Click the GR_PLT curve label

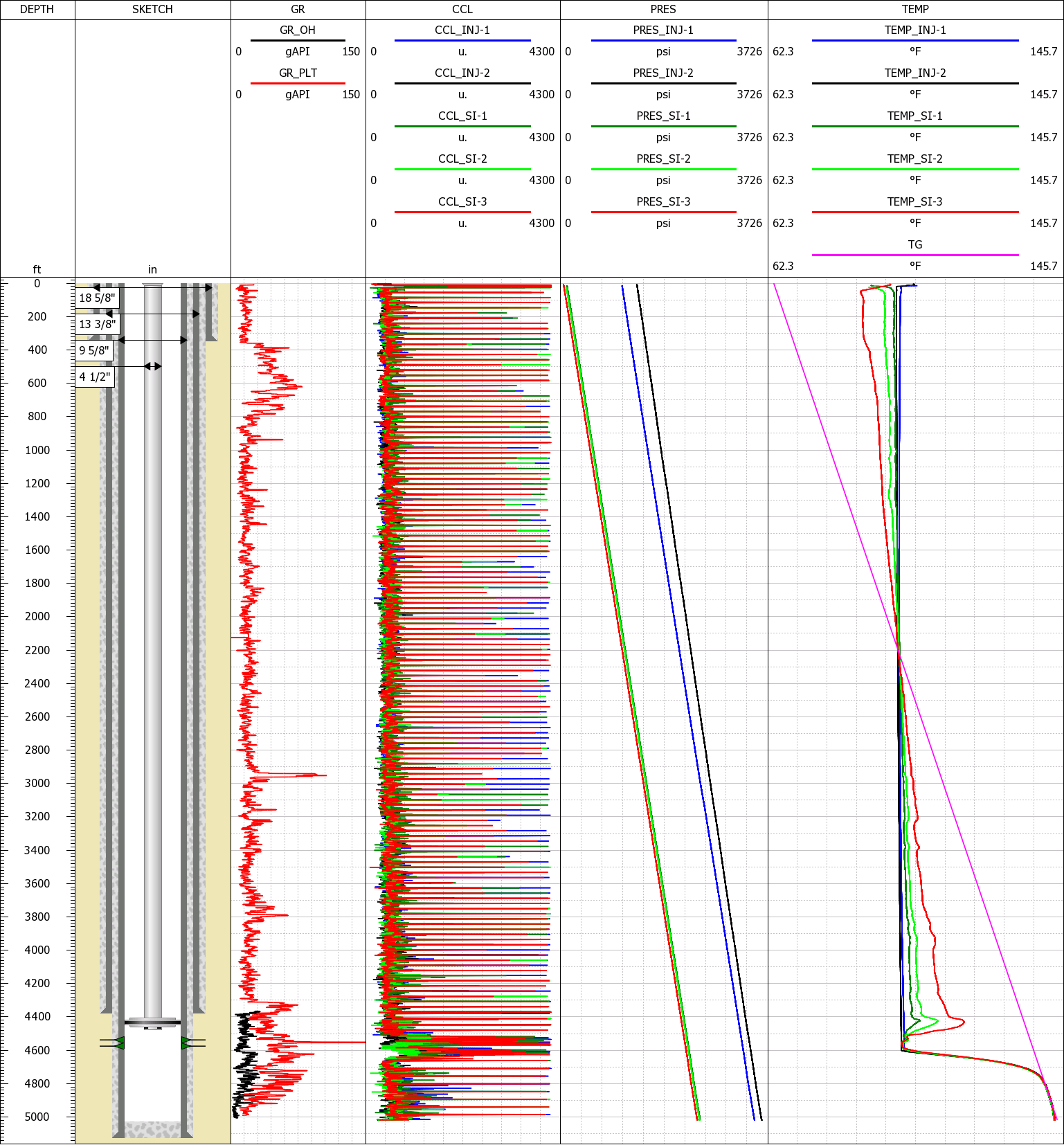298,73
